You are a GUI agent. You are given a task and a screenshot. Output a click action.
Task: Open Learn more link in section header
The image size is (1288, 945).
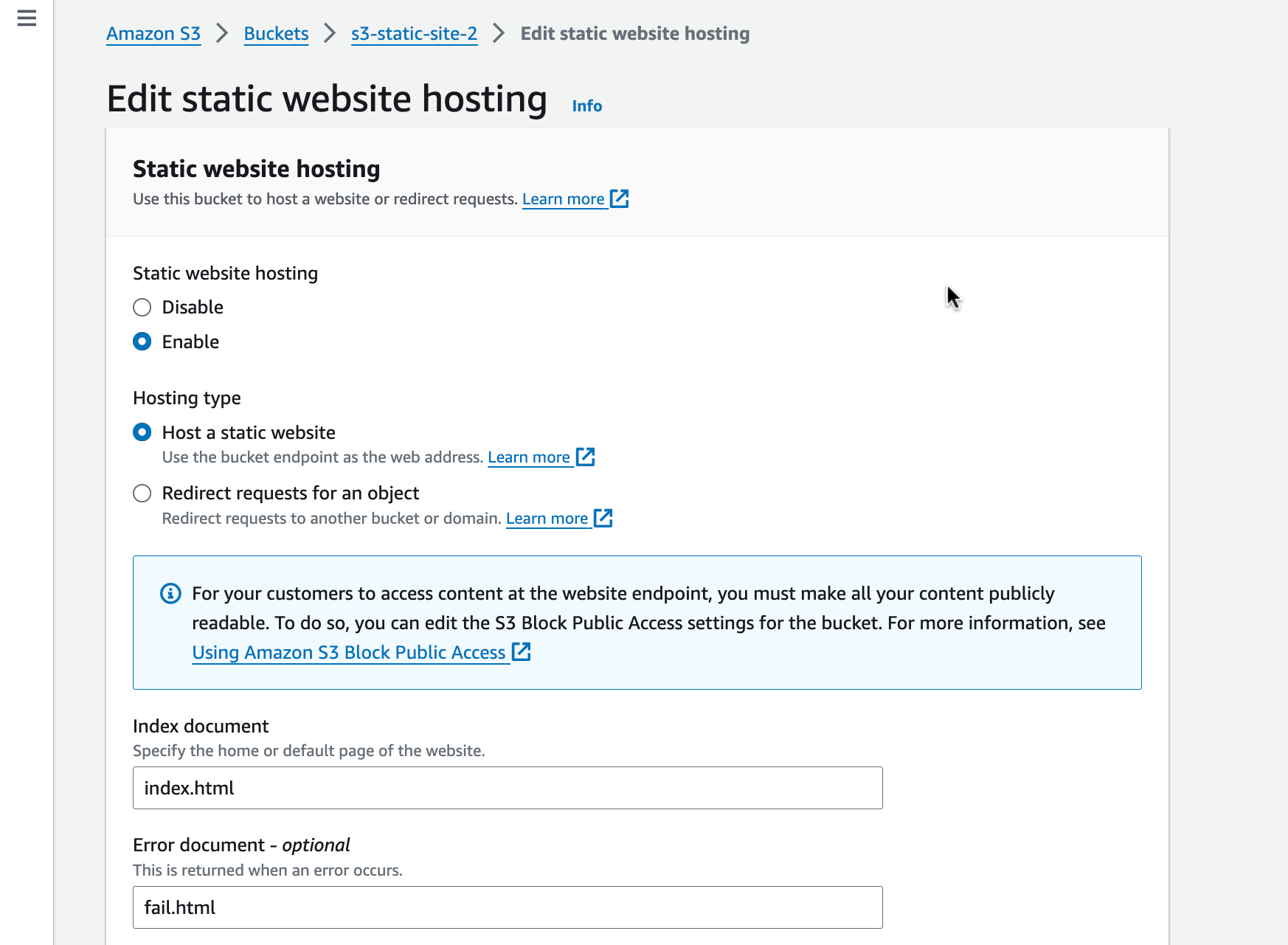[563, 199]
